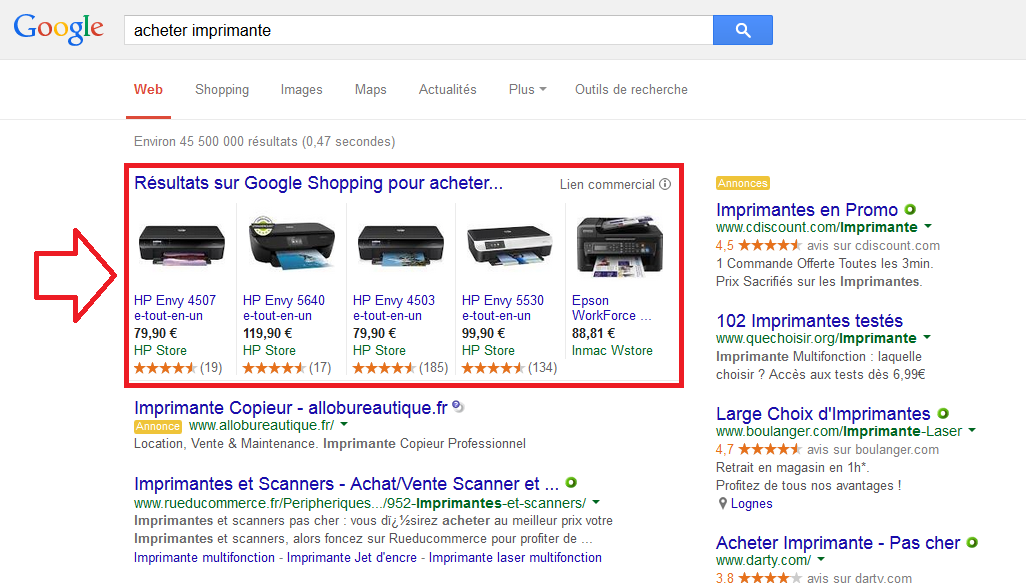Open dropdown arrow next to www.darty.com/
1026x583 pixels.
(821, 559)
